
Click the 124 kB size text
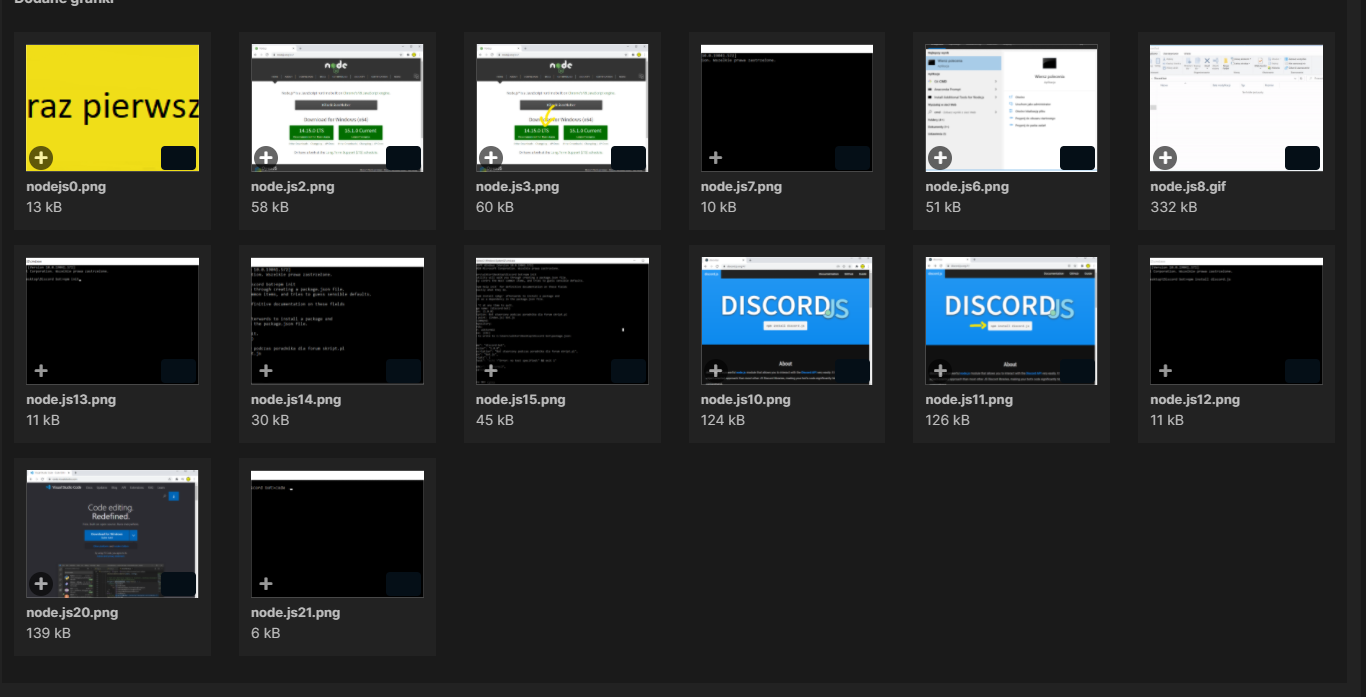[723, 420]
